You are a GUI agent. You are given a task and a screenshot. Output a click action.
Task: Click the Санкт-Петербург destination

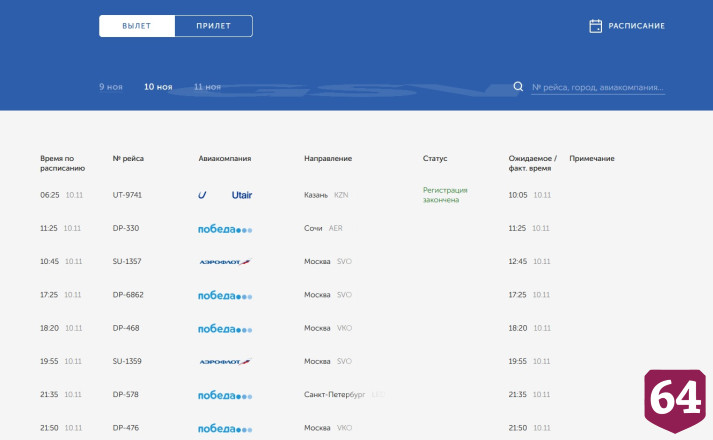pos(335,395)
